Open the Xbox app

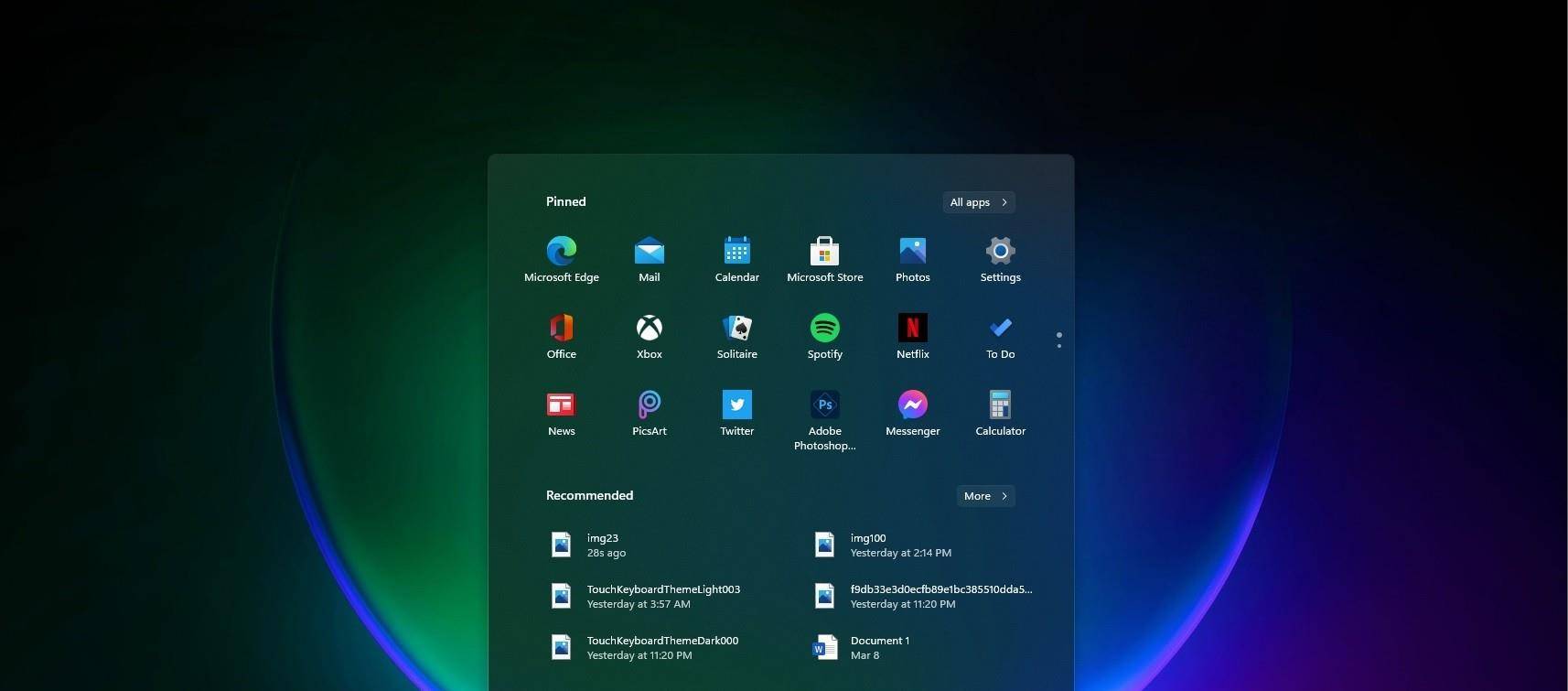pyautogui.click(x=650, y=336)
